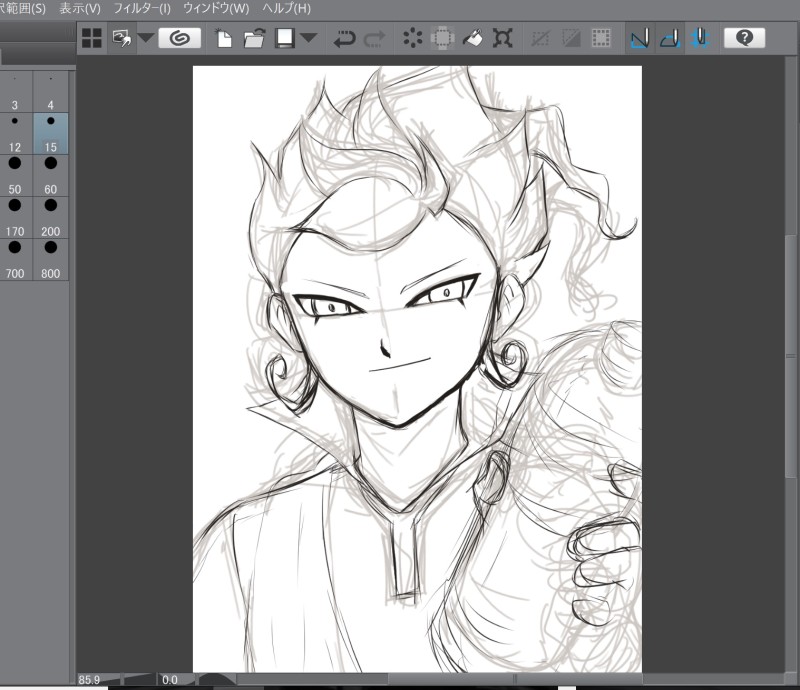Click the Scale/Rotate transform icon
The width and height of the screenshot is (800, 690).
[503, 38]
